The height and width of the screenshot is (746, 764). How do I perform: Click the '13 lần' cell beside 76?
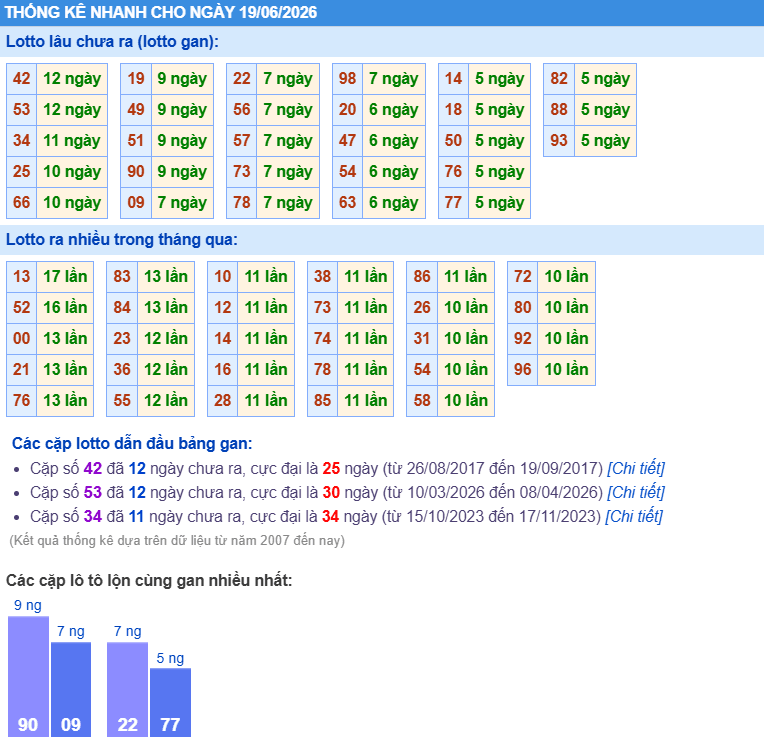(65, 401)
